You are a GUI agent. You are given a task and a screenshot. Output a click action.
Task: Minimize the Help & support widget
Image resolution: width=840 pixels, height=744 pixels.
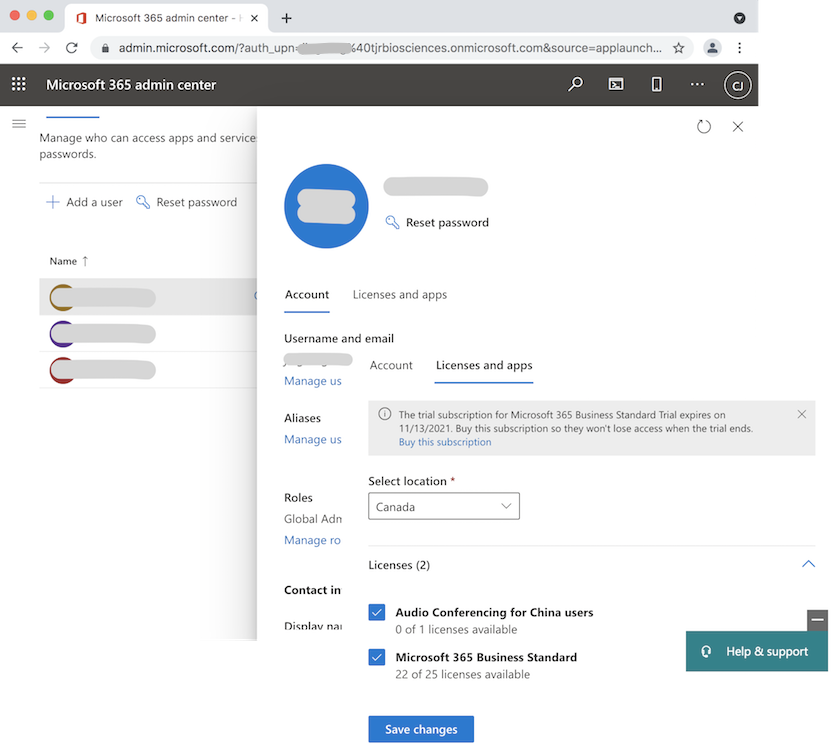[816, 620]
